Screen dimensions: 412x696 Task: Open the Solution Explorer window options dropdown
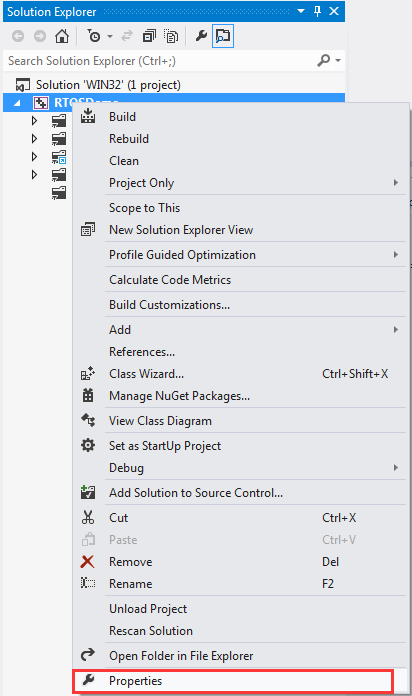tap(301, 11)
